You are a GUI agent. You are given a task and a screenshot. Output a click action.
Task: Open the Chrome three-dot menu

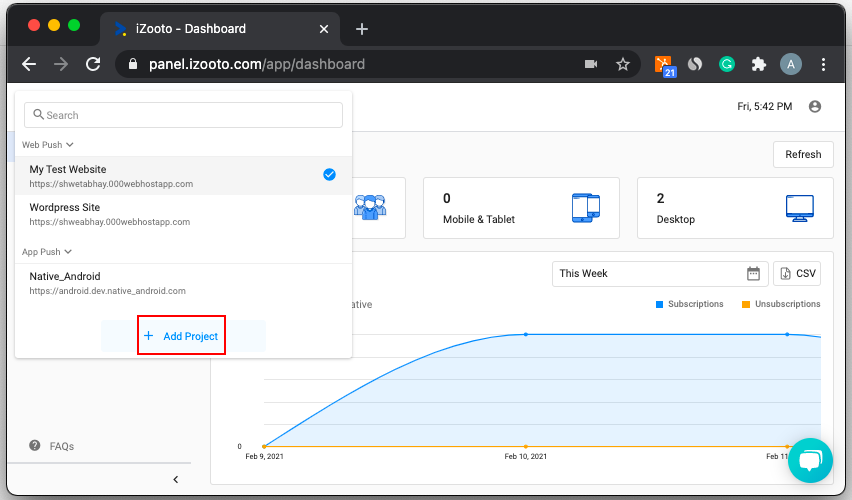coord(823,64)
